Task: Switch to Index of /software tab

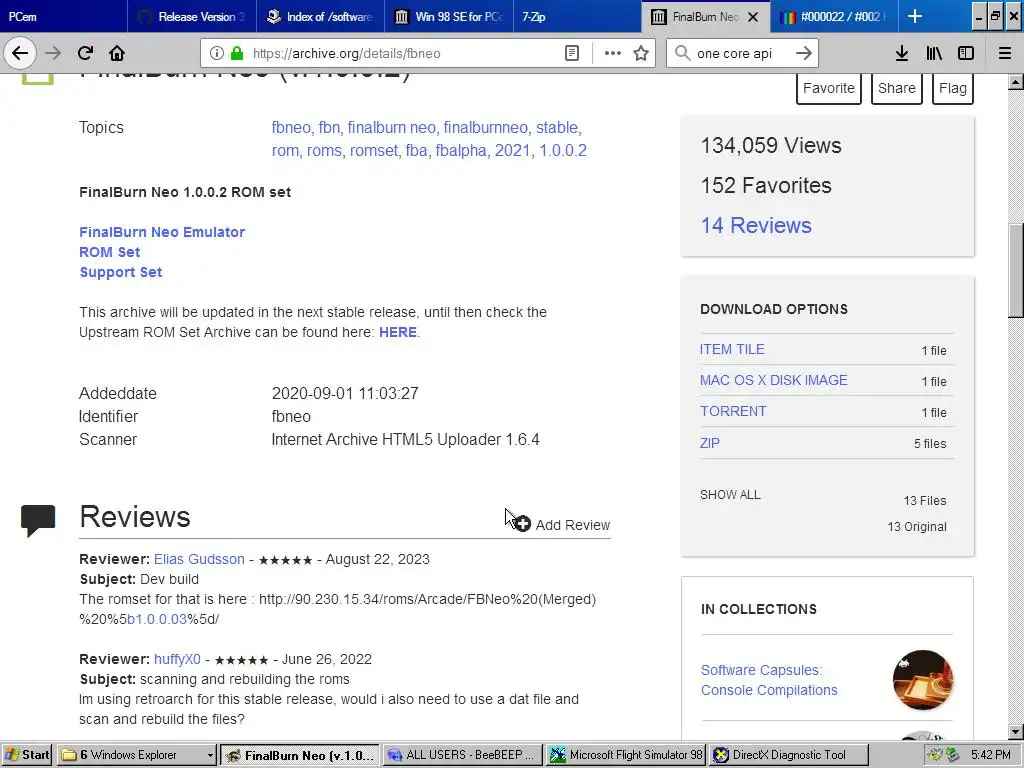Action: [320, 16]
